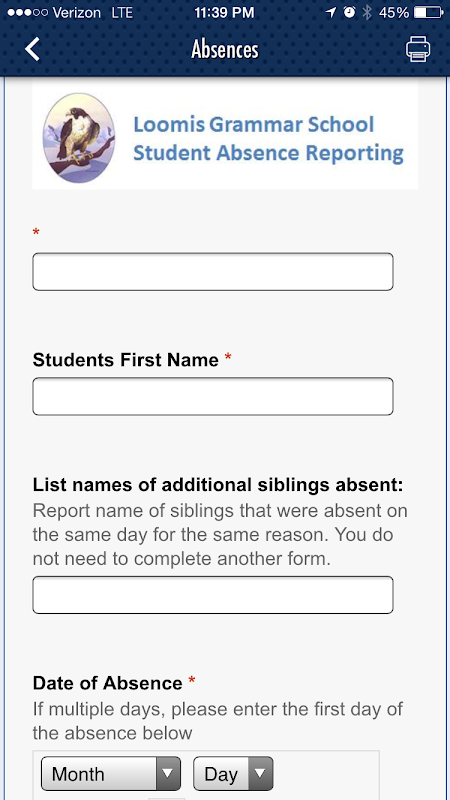450x800 pixels.
Task: Focus the unlabeled required text field
Action: (x=213, y=272)
